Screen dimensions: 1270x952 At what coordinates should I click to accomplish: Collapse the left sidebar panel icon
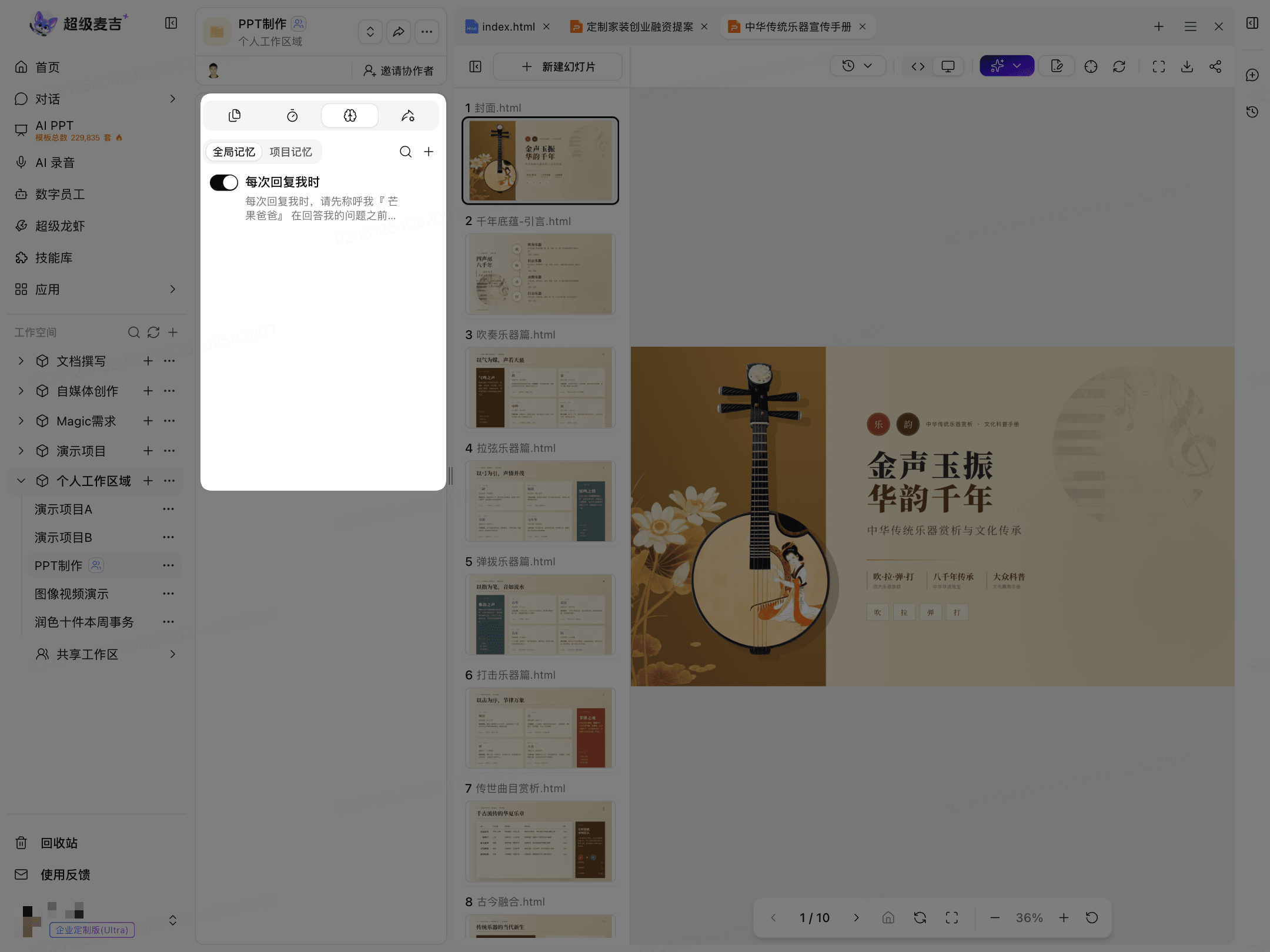[171, 23]
